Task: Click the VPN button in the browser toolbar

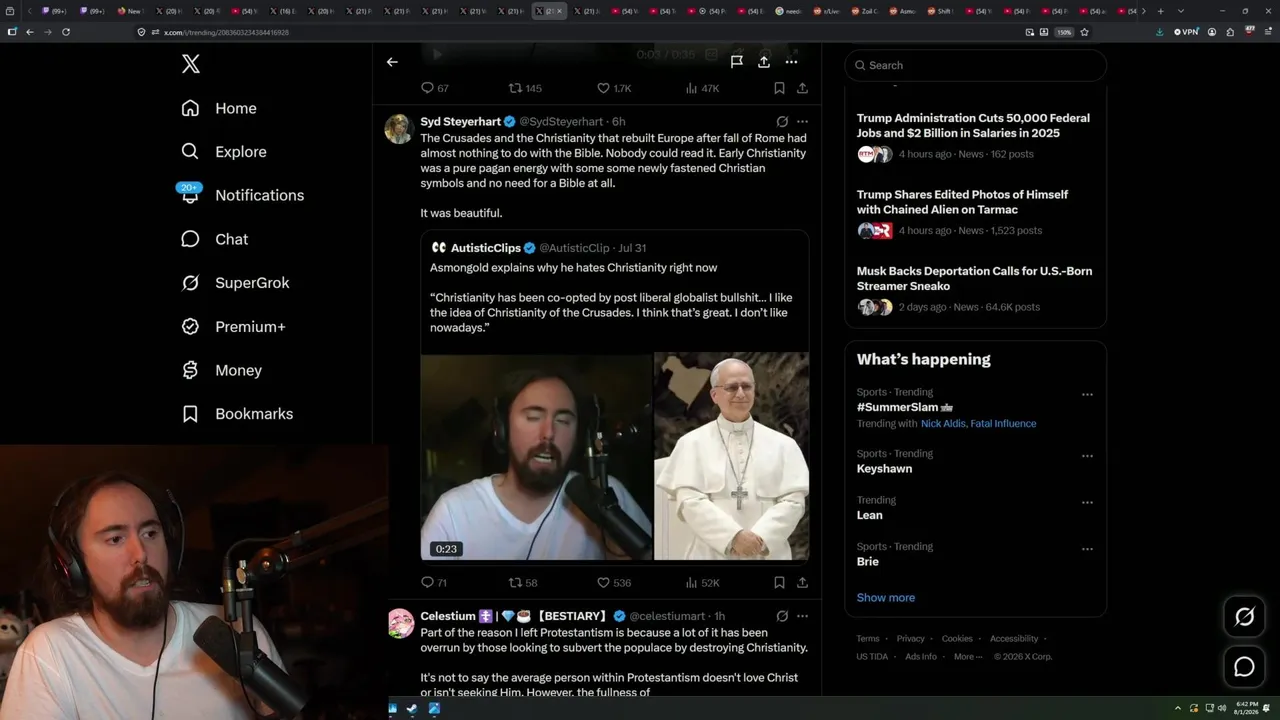Action: click(1185, 32)
